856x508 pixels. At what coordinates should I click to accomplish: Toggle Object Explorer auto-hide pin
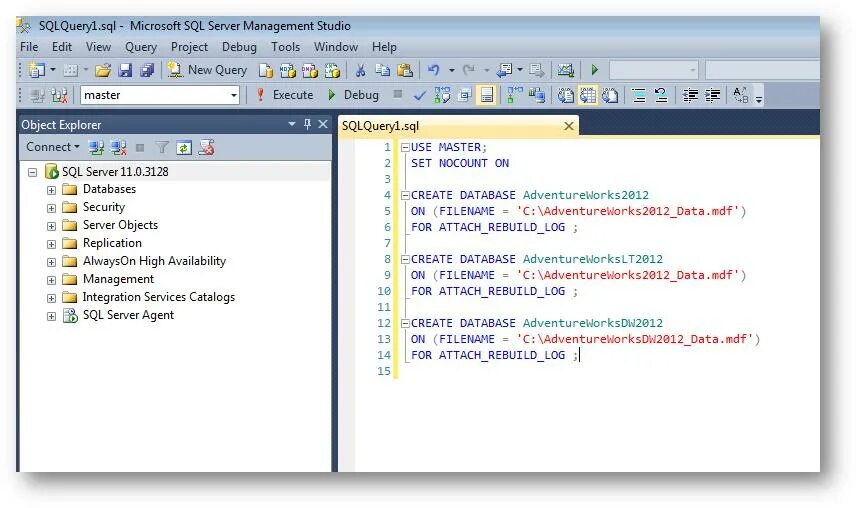(307, 124)
